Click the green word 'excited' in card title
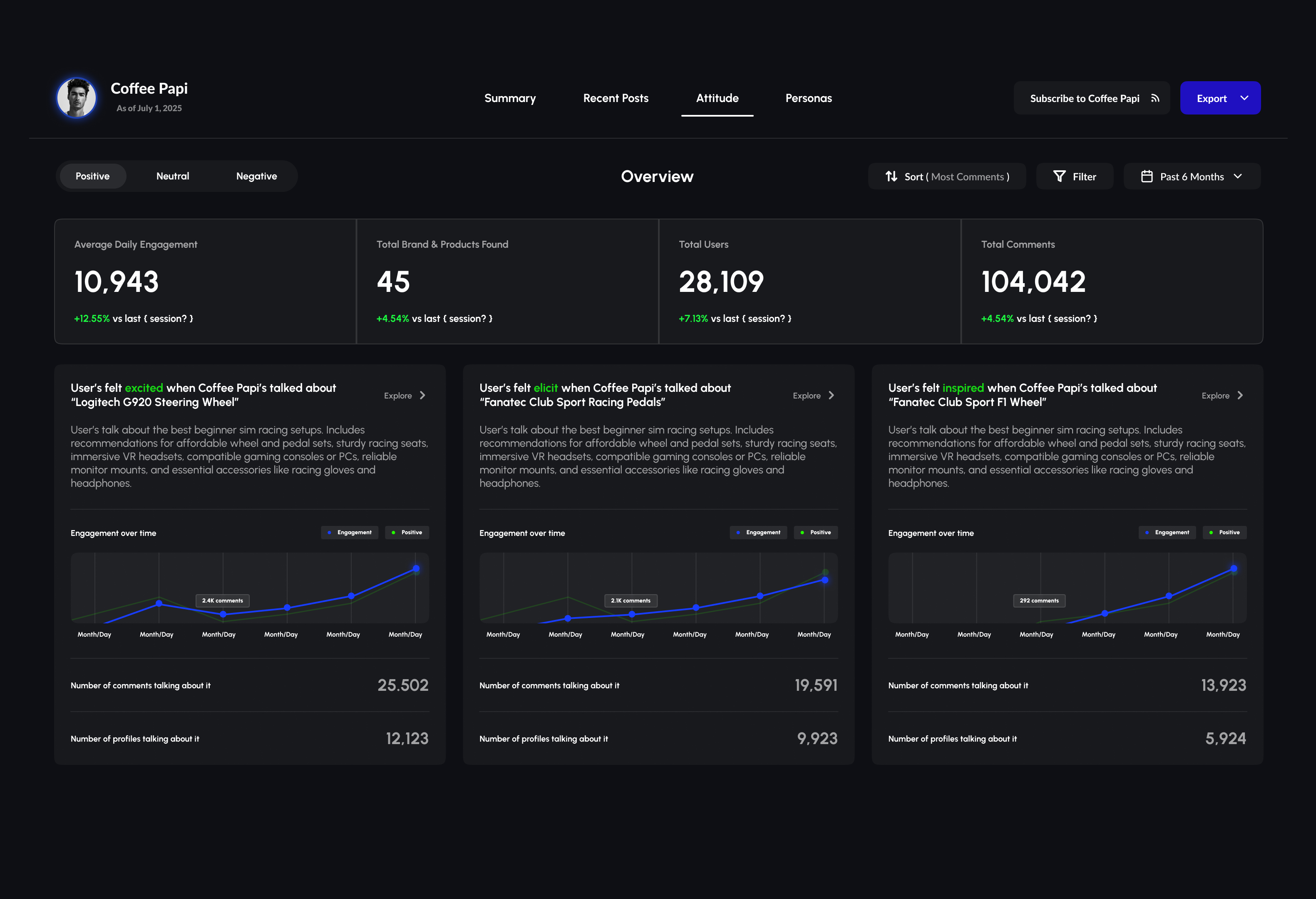 (x=144, y=388)
